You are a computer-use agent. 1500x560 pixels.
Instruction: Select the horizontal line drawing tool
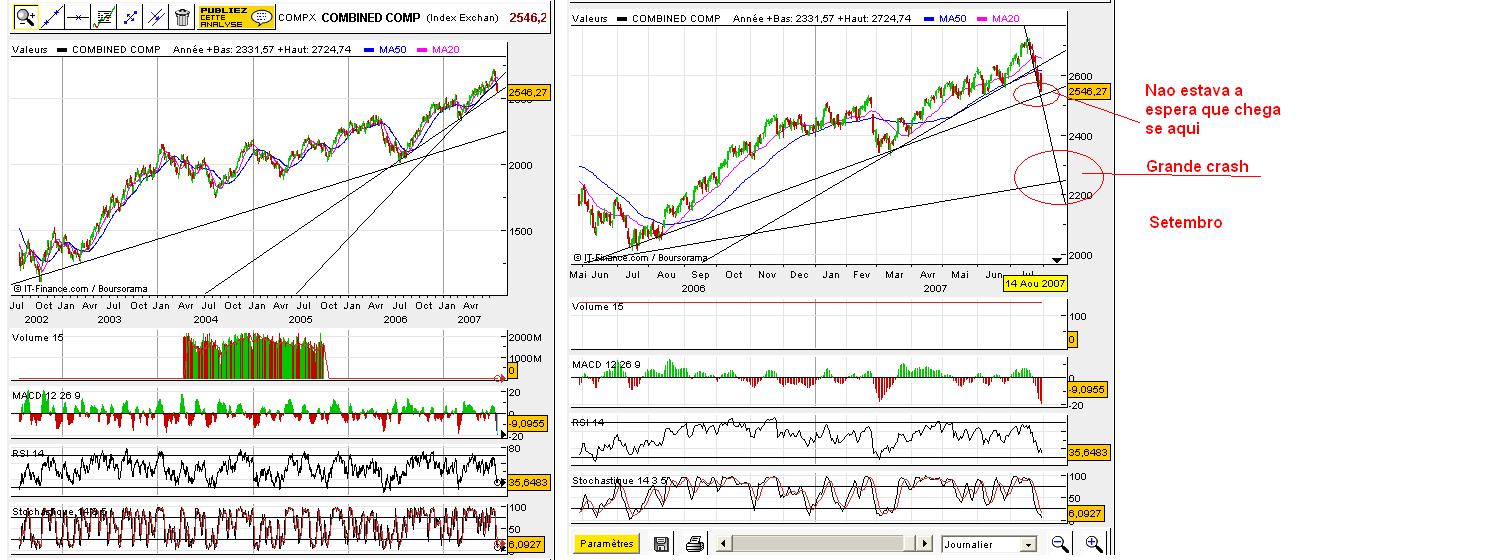tap(78, 16)
